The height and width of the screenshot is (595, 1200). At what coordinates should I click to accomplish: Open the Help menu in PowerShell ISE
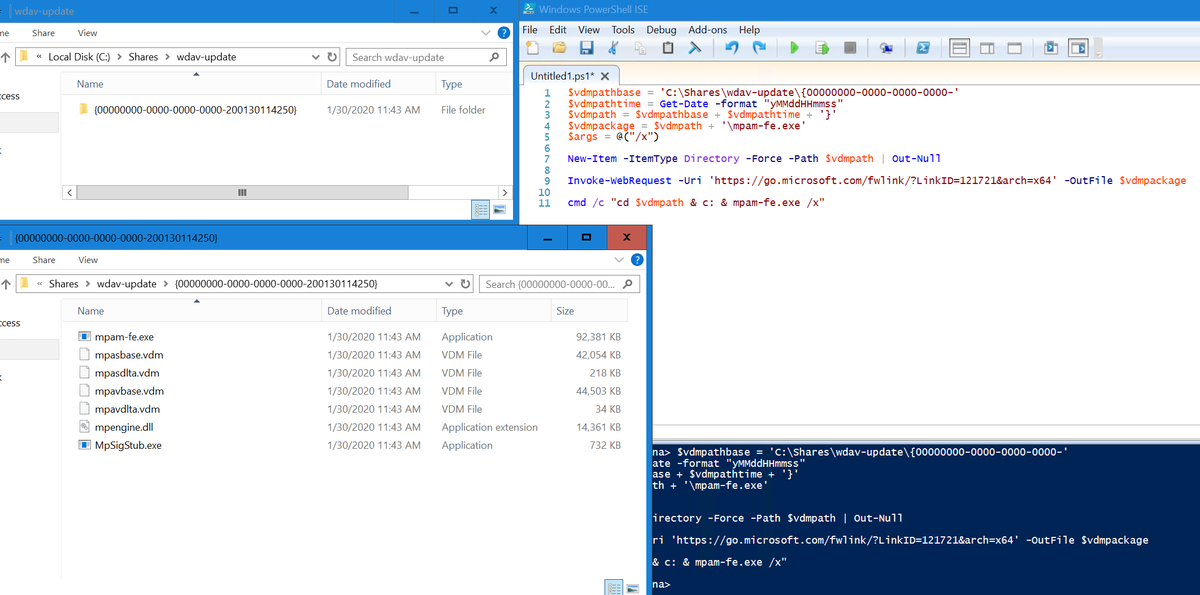click(749, 30)
